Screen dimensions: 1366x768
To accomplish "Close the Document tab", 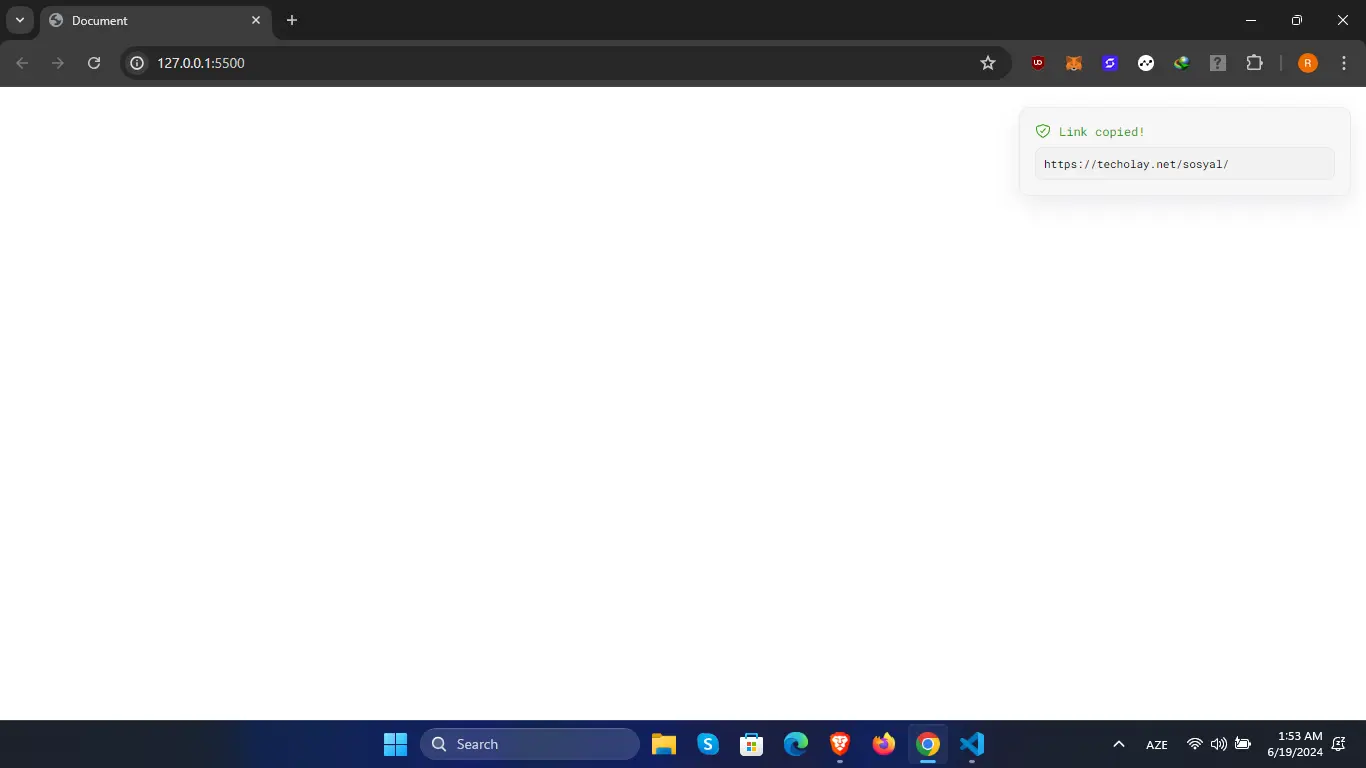I will pos(256,20).
